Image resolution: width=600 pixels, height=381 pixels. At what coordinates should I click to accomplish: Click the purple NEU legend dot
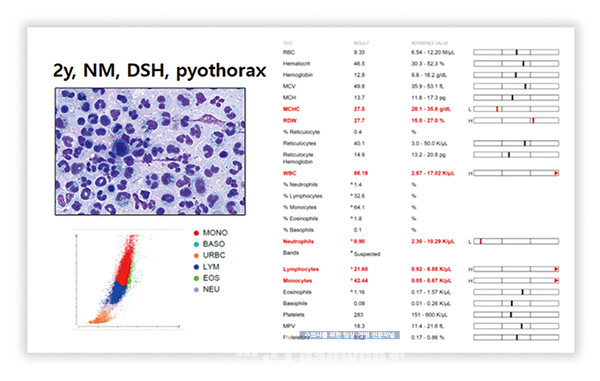click(x=196, y=290)
